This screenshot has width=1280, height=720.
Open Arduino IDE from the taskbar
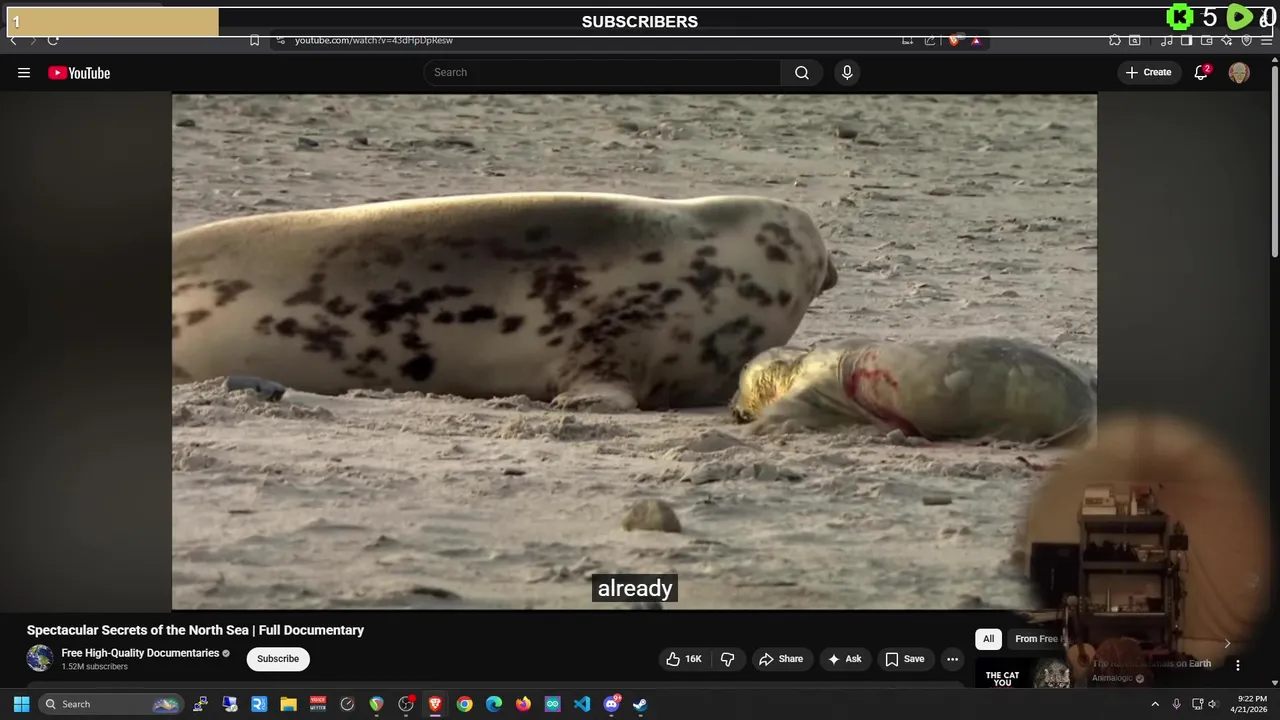pyautogui.click(x=552, y=704)
